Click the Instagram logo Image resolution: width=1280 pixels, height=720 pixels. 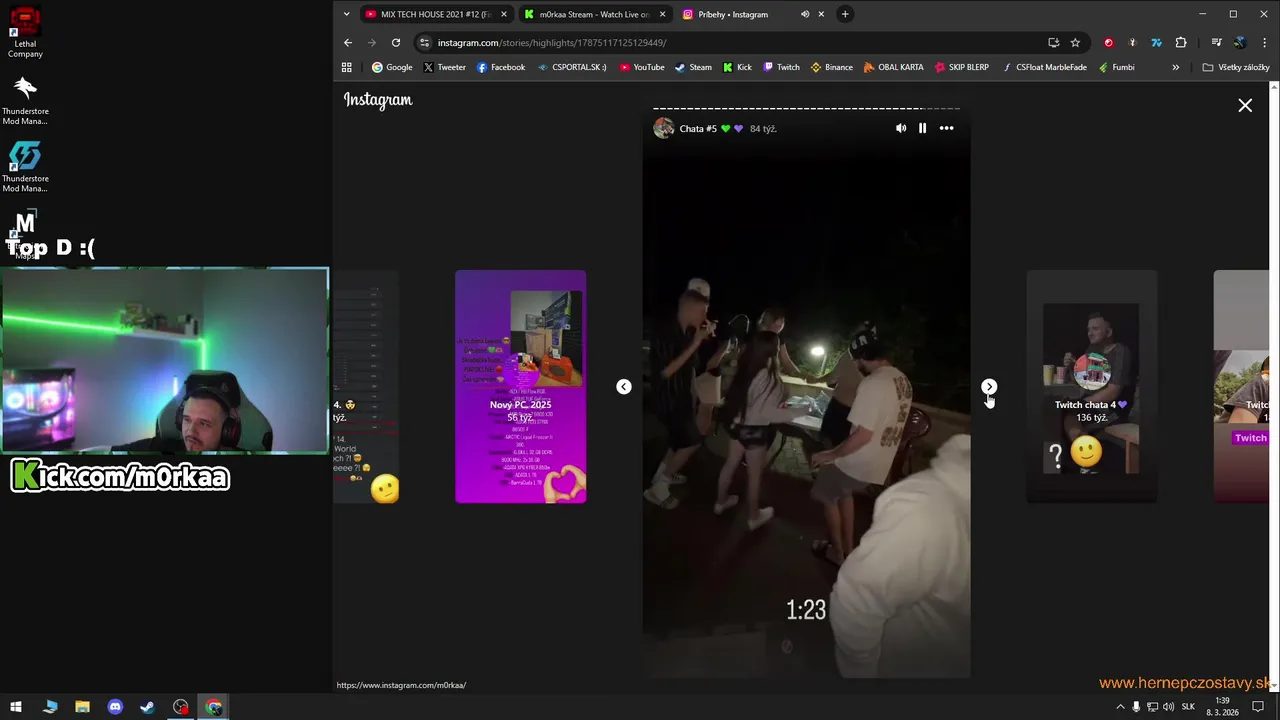click(x=378, y=100)
